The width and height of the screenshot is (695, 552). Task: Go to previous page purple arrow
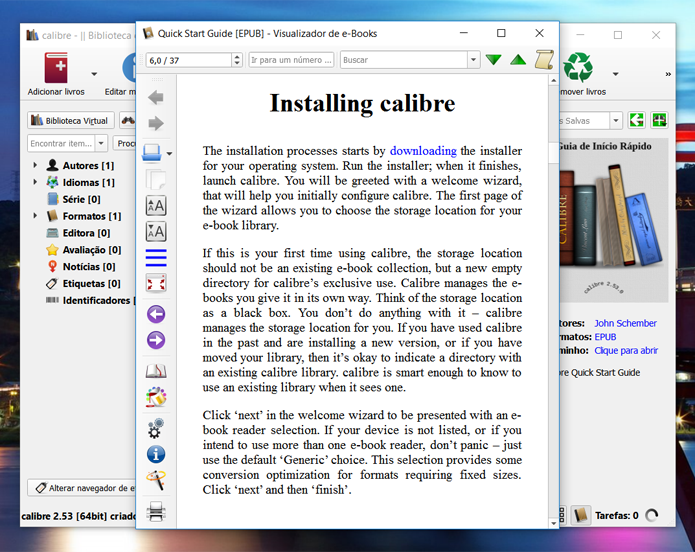156,314
